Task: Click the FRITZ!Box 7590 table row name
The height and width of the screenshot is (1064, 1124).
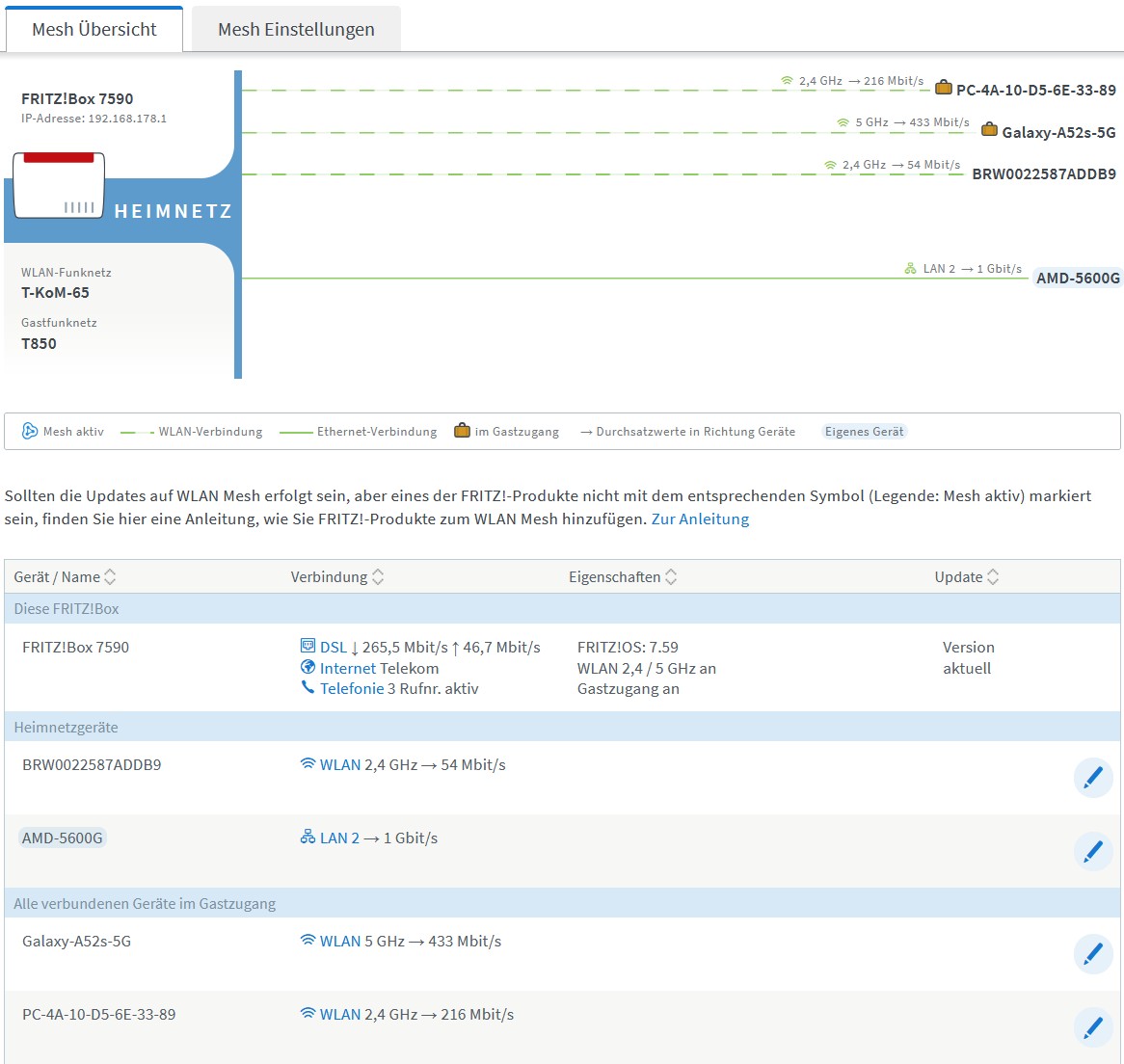Action: (x=75, y=647)
